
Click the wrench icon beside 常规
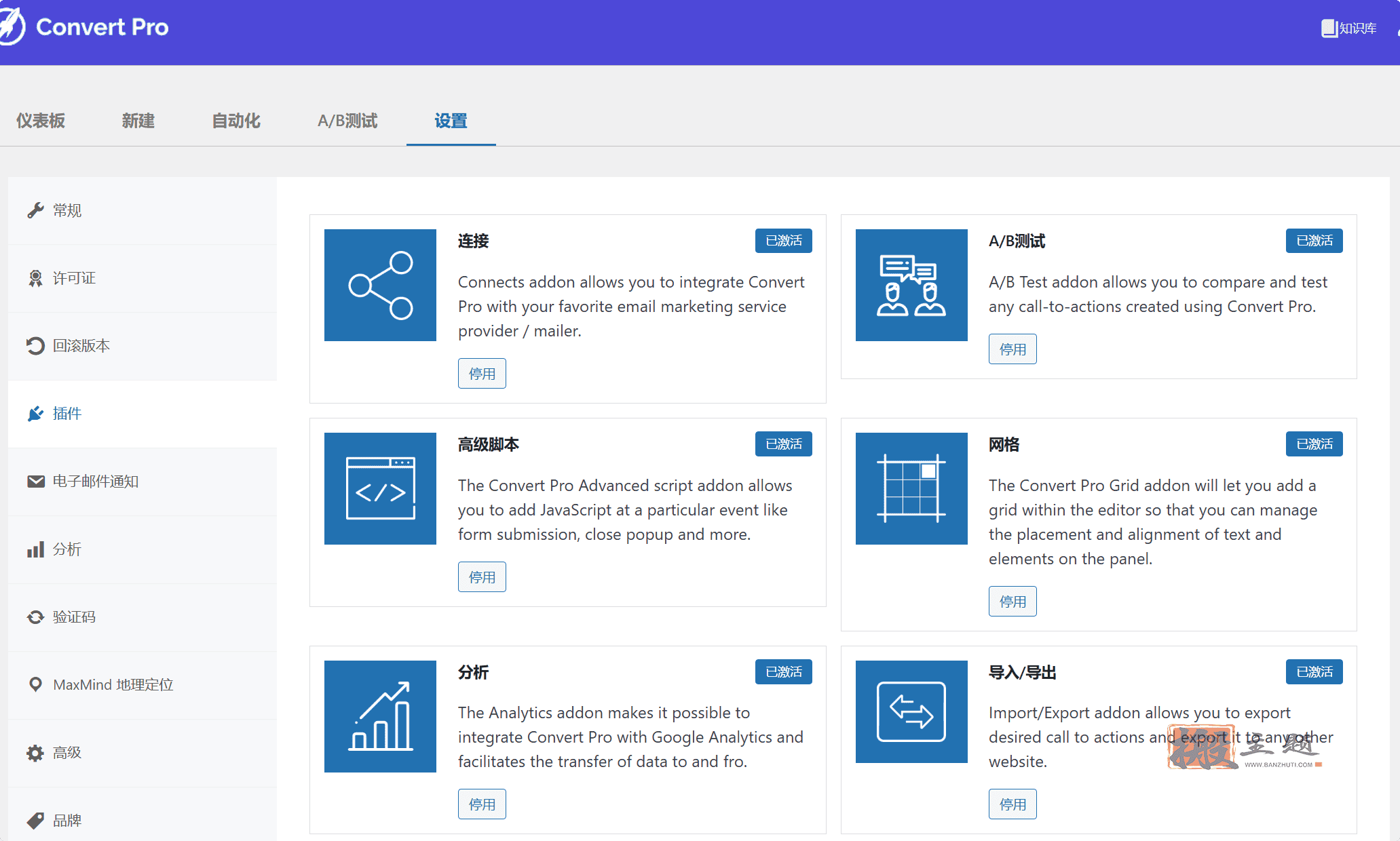point(35,210)
